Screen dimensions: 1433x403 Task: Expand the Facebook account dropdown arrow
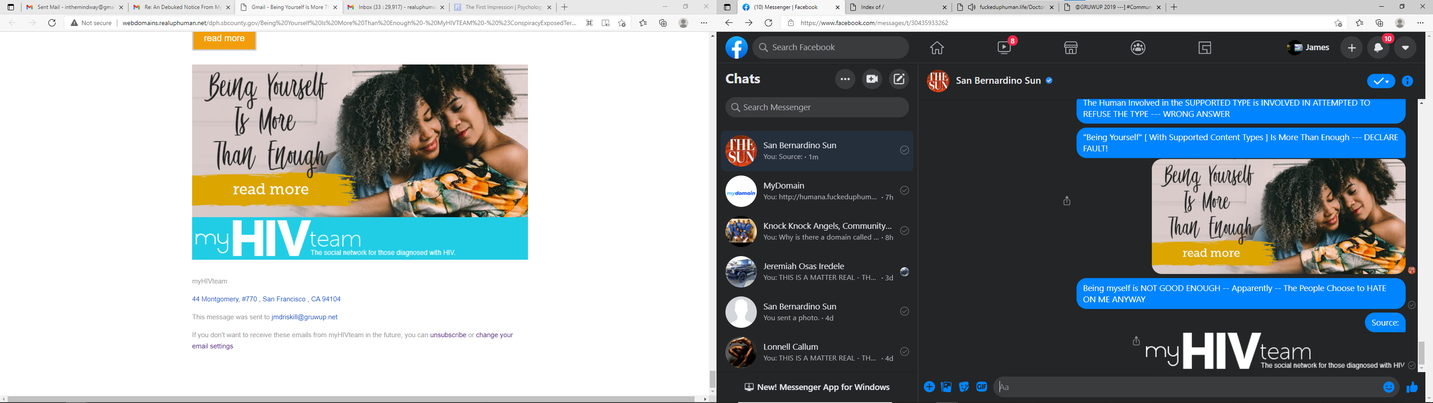[1406, 47]
